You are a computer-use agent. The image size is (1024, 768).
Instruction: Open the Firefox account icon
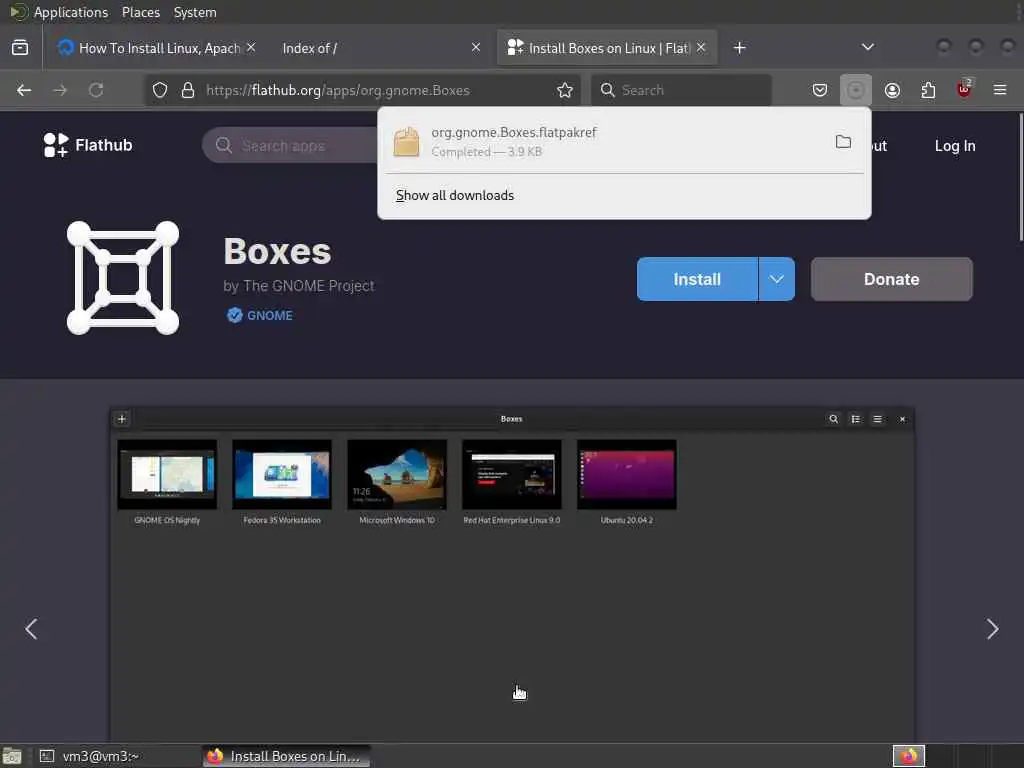click(x=892, y=90)
